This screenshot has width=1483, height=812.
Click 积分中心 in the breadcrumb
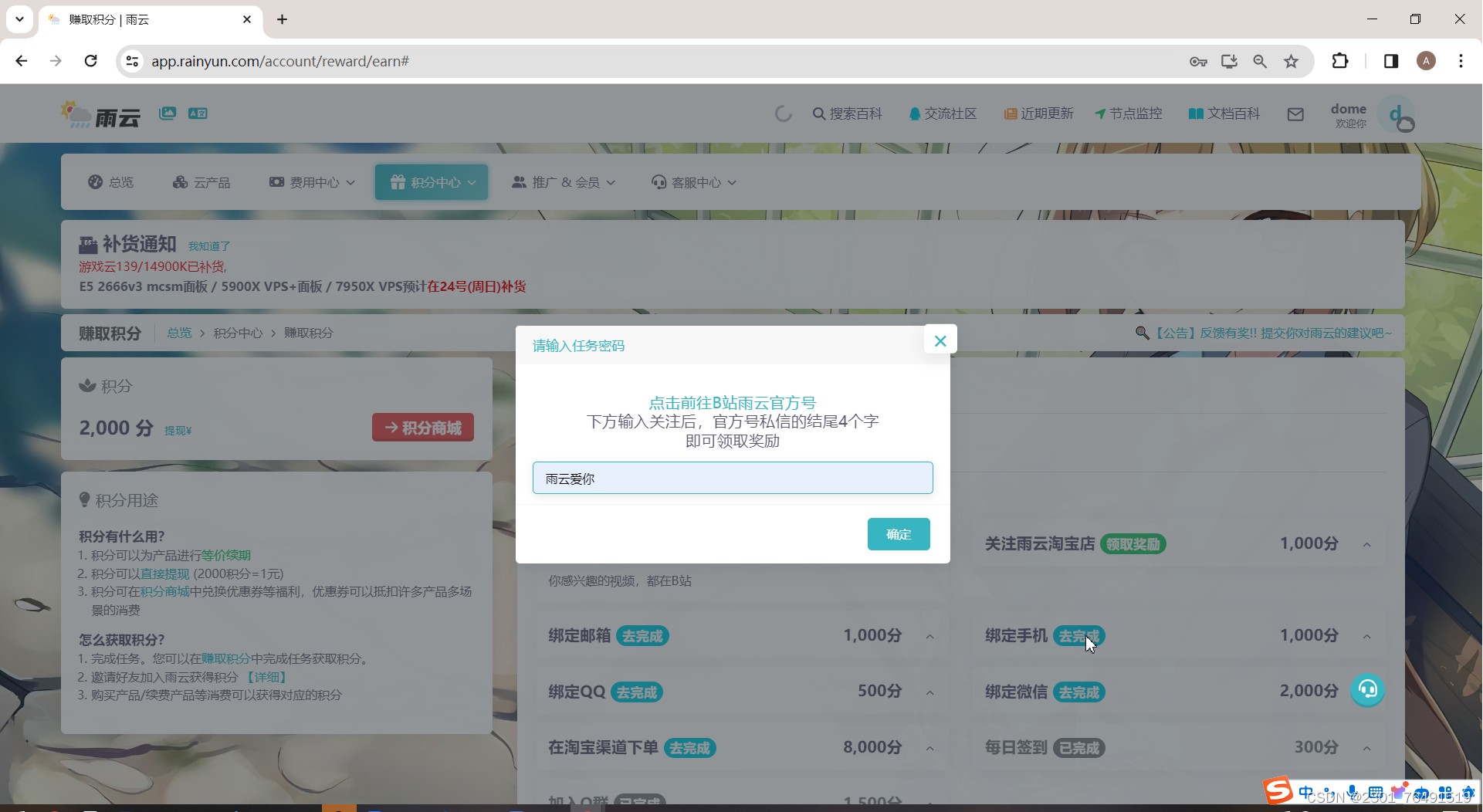click(x=238, y=333)
